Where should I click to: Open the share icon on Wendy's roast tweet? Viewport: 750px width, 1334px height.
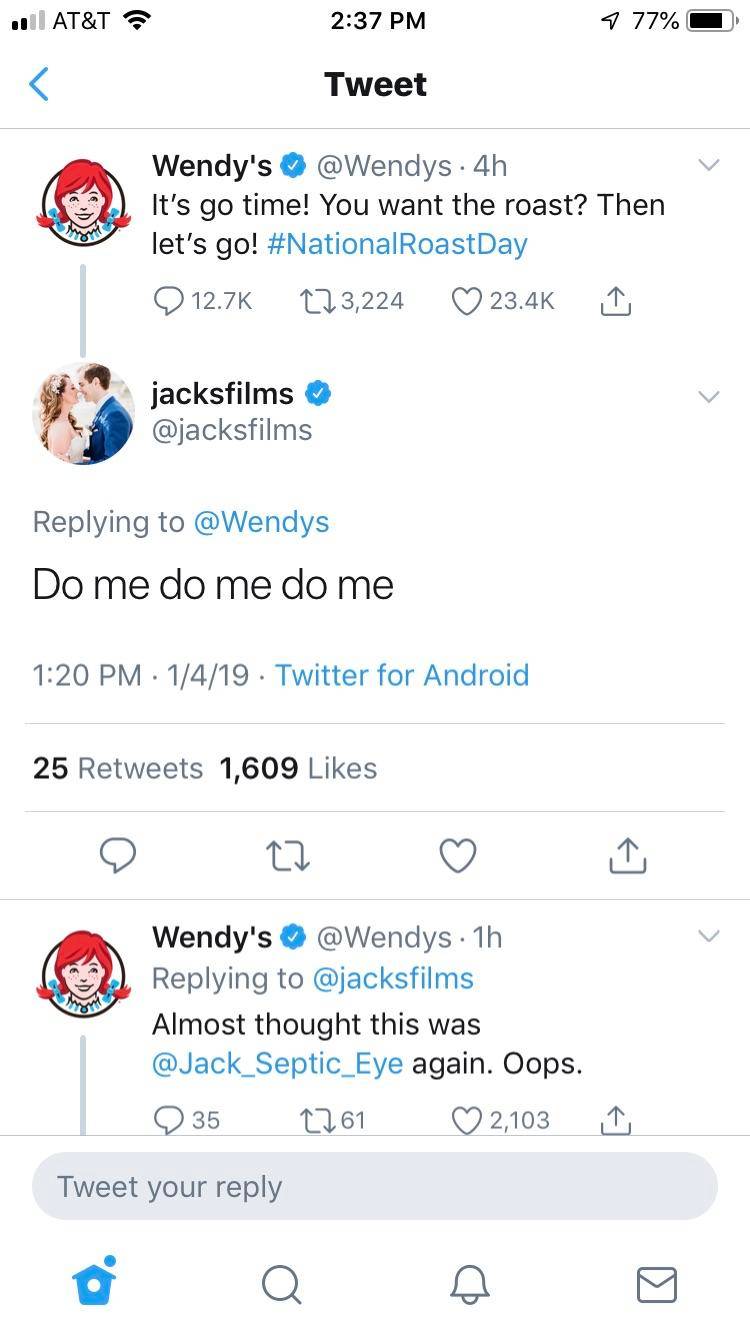pos(615,300)
